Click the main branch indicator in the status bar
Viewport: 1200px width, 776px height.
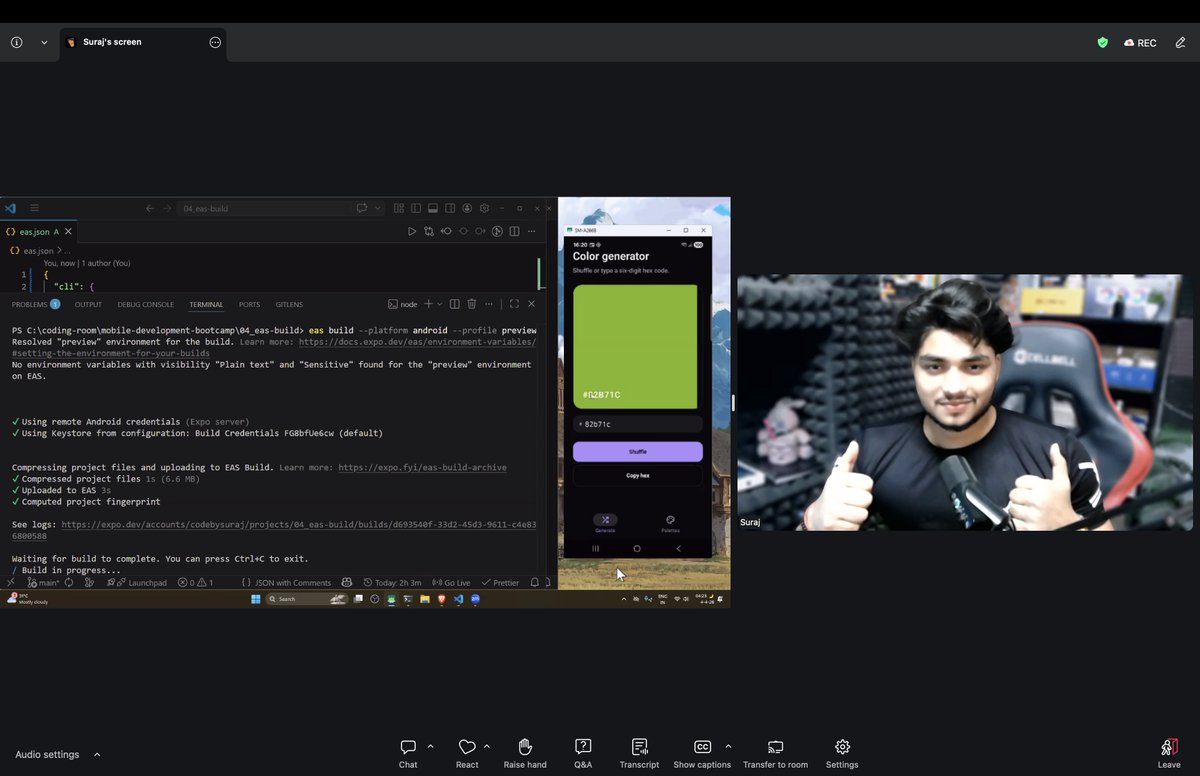pyautogui.click(x=43, y=582)
